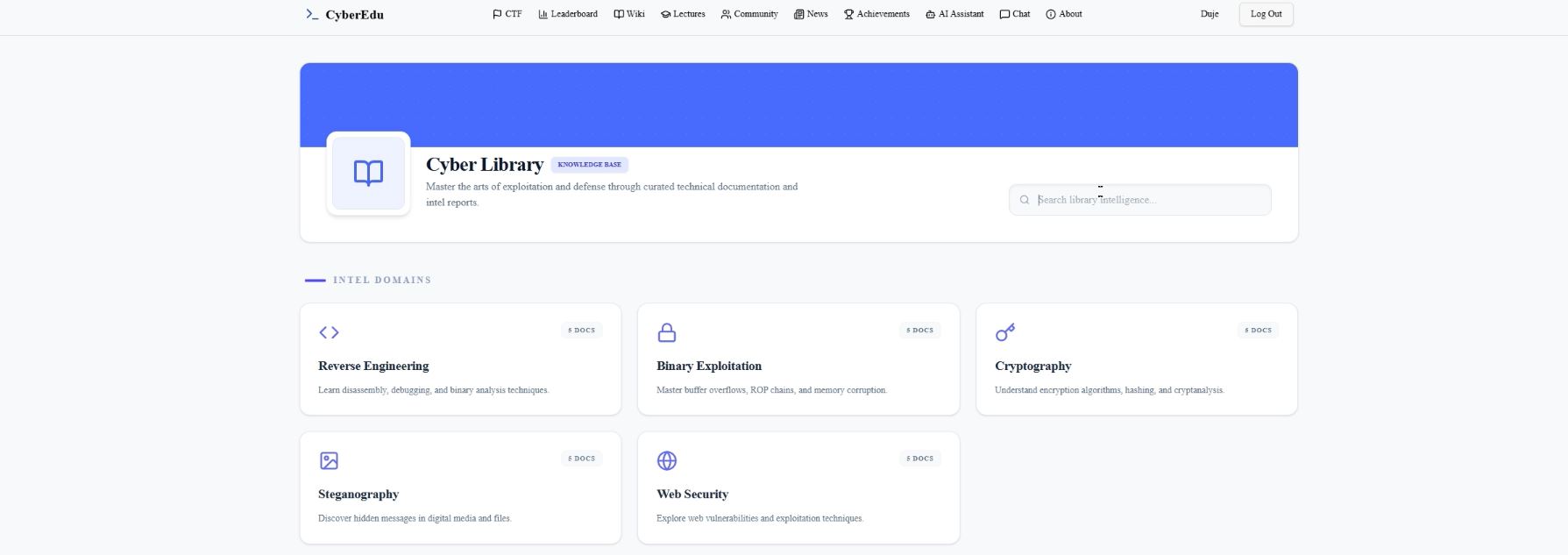Viewport: 1568px width, 555px height.
Task: Open the CyberEdu home link text
Action: click(x=354, y=14)
